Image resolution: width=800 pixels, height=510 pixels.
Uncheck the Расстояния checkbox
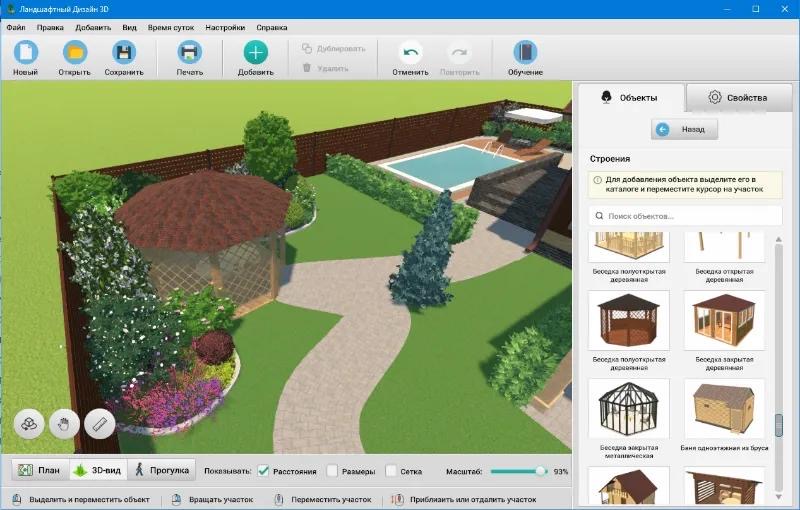point(263,471)
